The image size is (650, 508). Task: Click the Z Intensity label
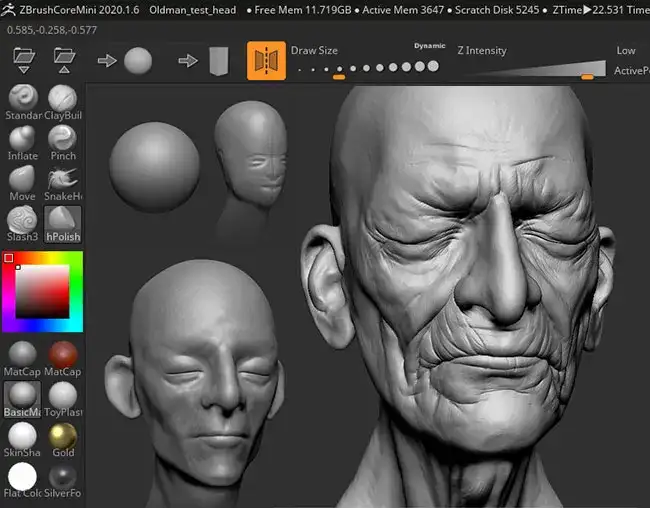coord(482,51)
